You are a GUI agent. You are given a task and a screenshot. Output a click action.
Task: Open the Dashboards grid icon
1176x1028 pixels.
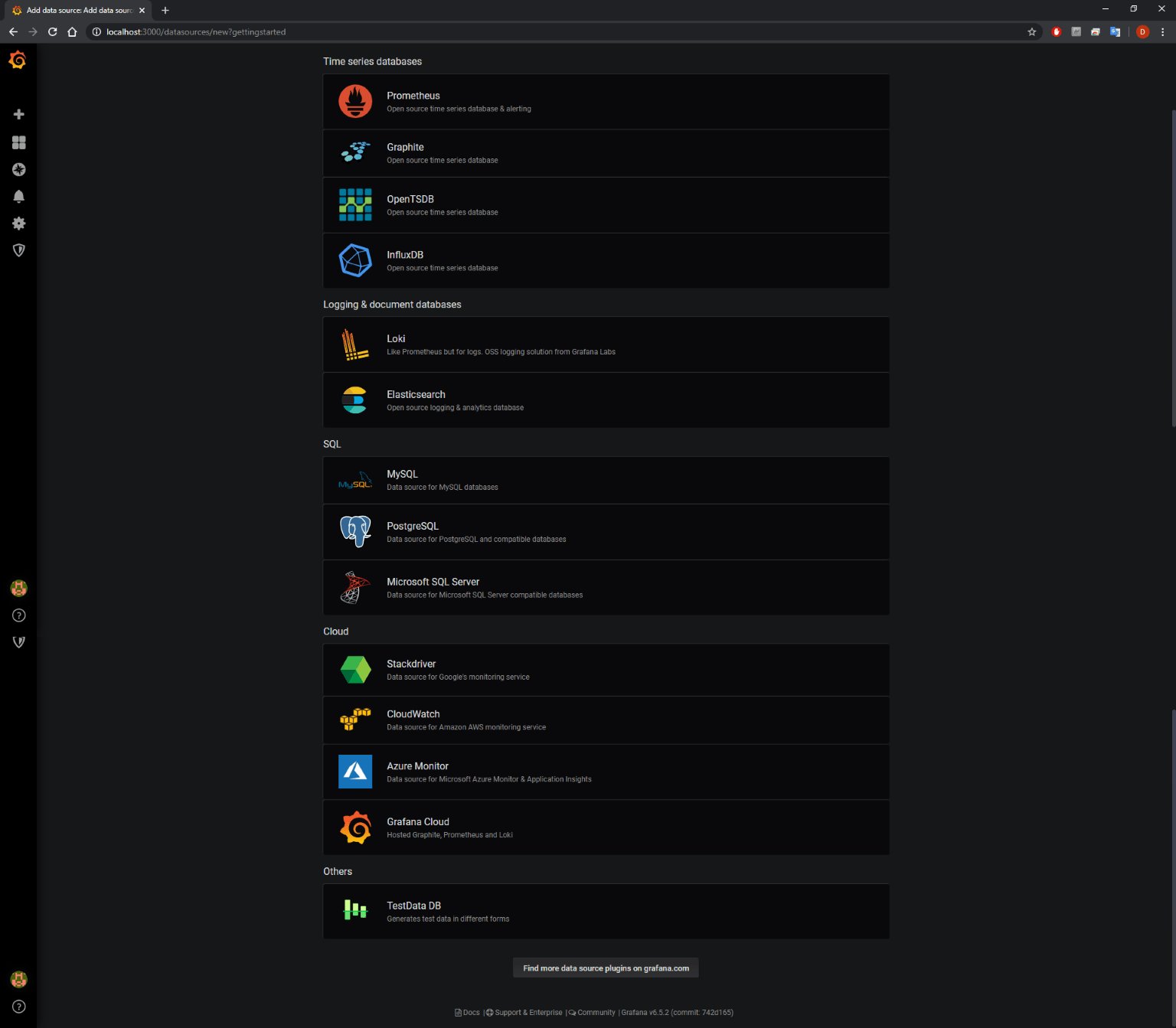point(19,142)
